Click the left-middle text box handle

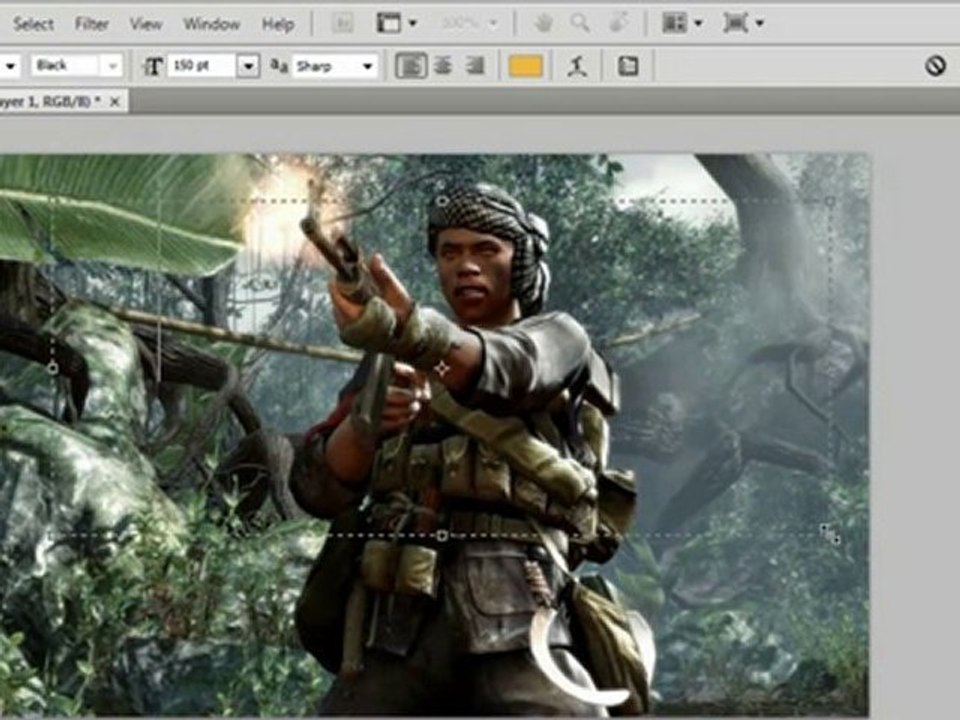coord(53,369)
